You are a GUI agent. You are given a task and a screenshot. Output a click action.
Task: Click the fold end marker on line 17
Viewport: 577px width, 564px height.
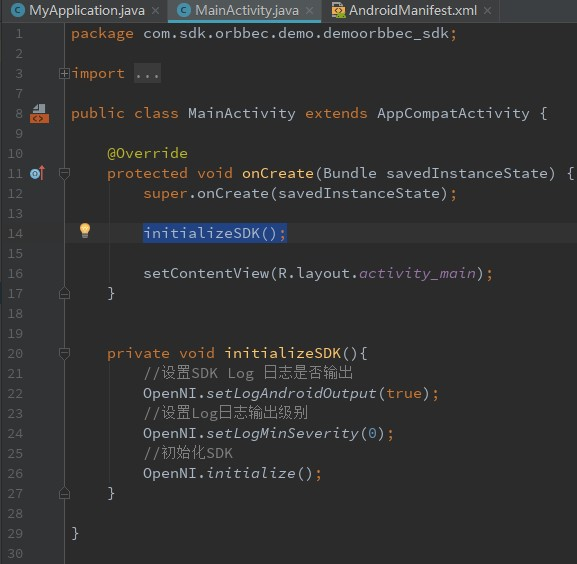pyautogui.click(x=64, y=293)
